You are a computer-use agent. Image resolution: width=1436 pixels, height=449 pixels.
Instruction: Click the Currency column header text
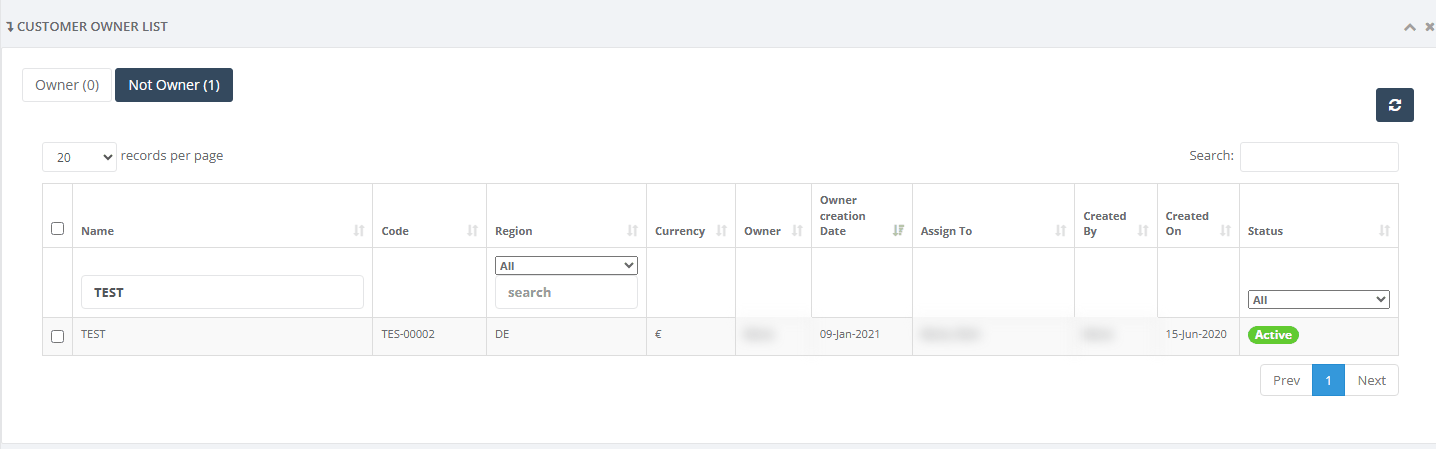680,231
